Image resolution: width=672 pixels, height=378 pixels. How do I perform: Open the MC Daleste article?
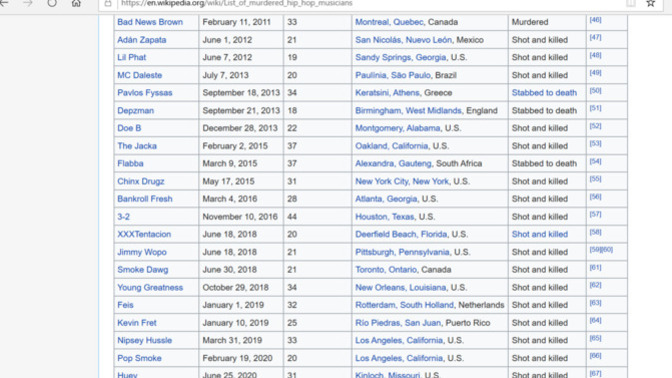tap(140, 75)
